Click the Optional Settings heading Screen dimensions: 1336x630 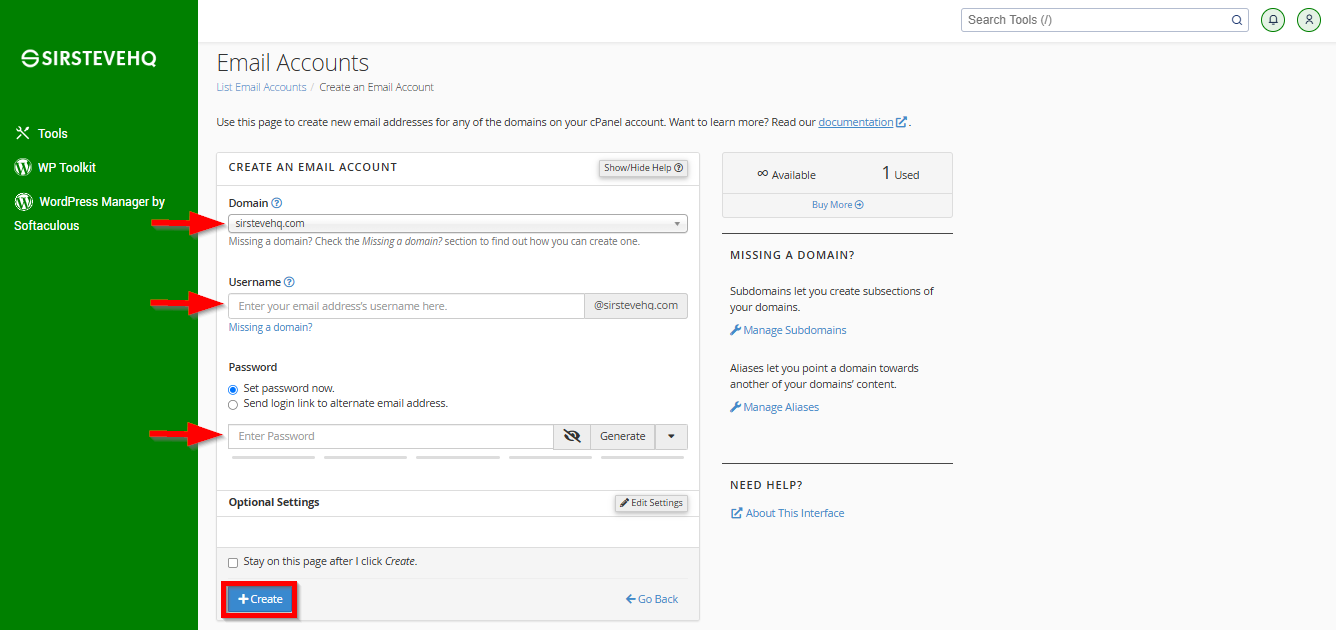click(x=274, y=502)
